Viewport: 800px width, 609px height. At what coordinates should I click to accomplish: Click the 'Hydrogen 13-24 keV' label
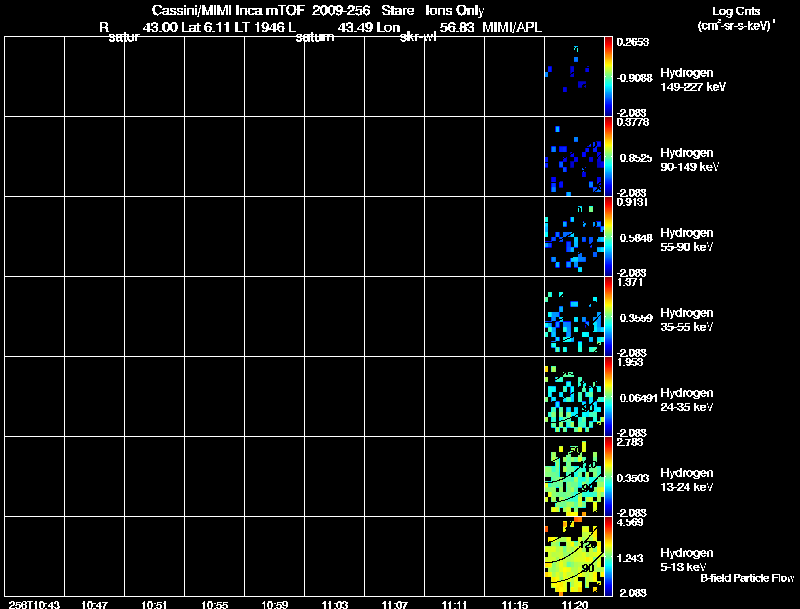pyautogui.click(x=687, y=480)
